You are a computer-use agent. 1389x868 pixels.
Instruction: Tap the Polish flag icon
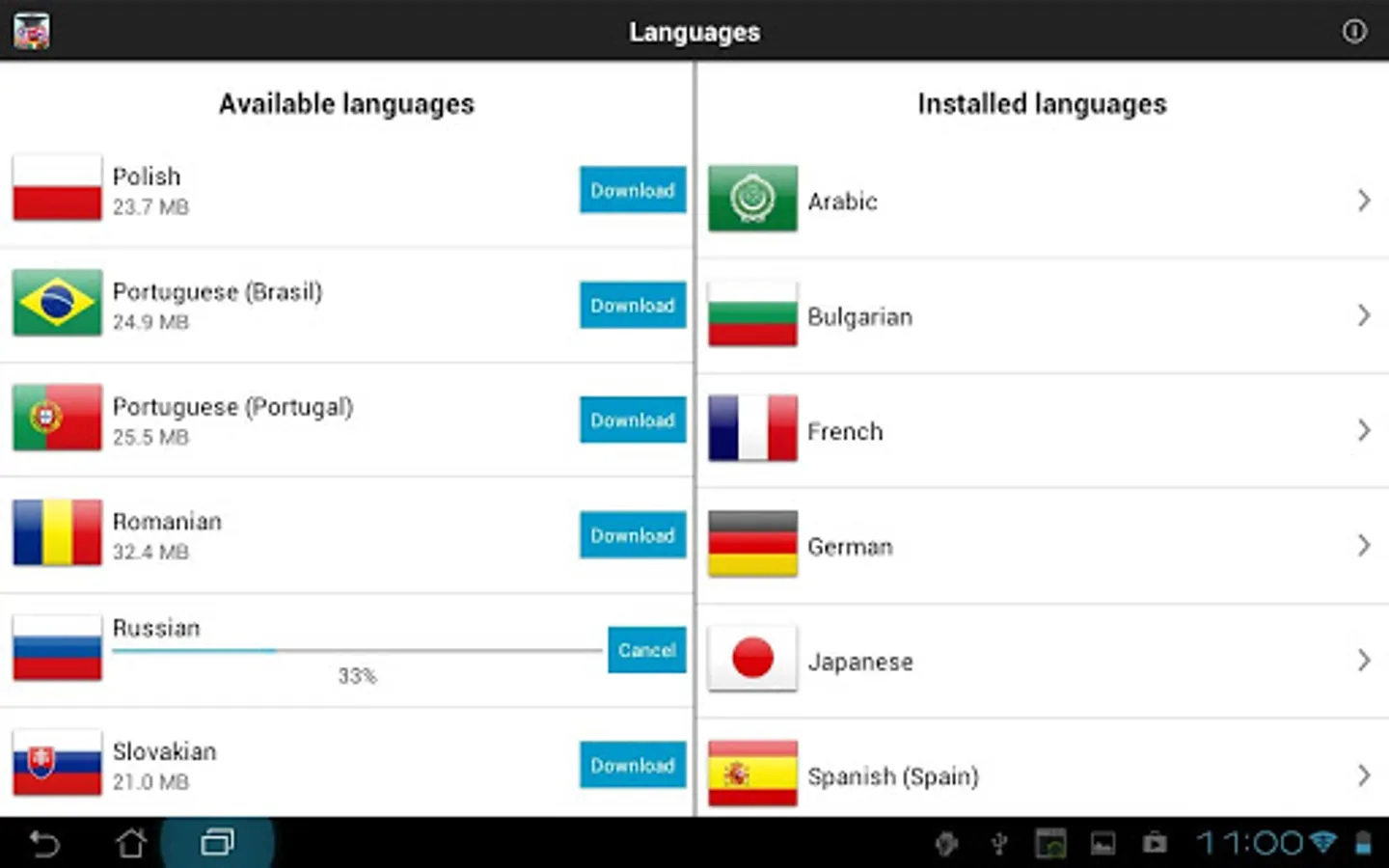click(57, 188)
